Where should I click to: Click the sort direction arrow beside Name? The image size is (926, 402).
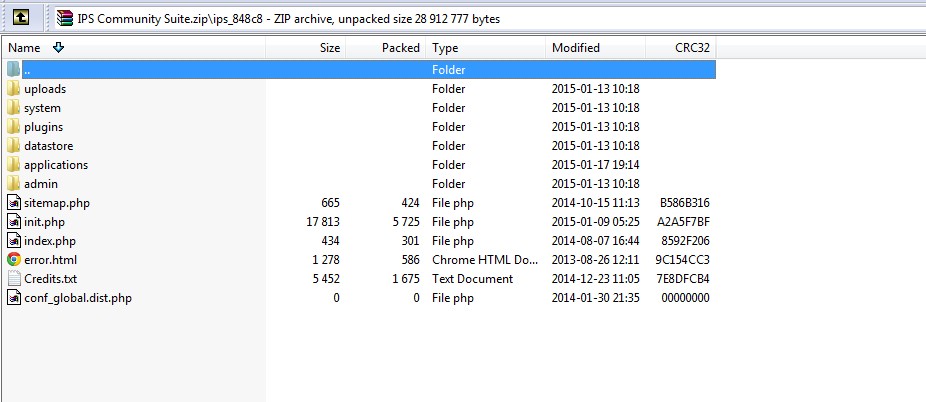(58, 48)
